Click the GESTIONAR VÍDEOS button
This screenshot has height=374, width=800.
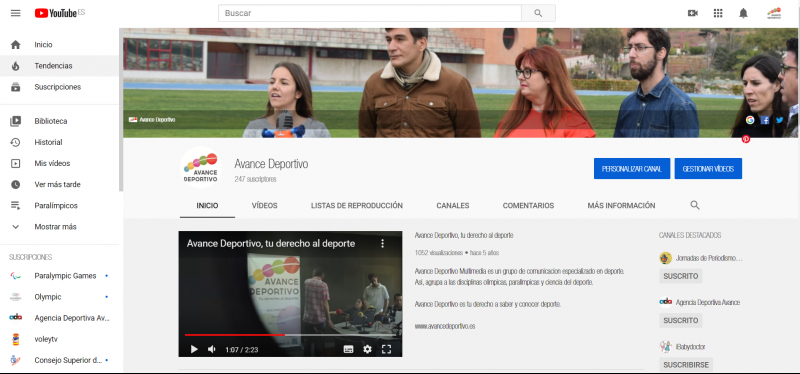708,168
